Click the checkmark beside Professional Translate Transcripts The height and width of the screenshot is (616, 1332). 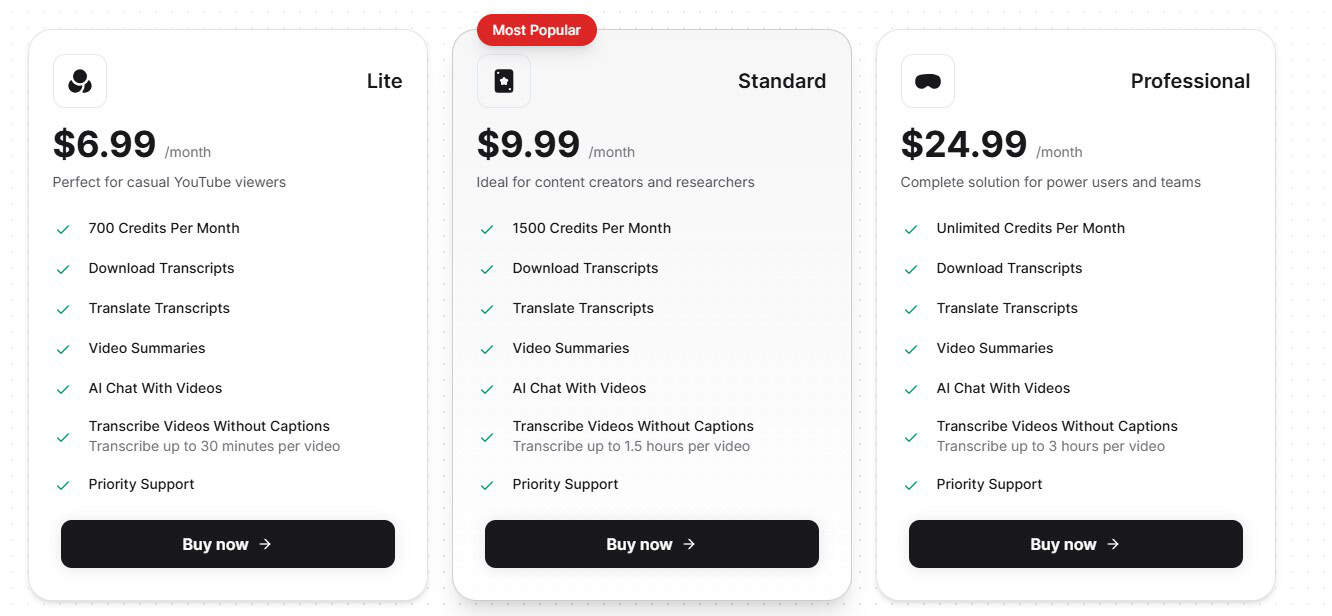pos(911,308)
